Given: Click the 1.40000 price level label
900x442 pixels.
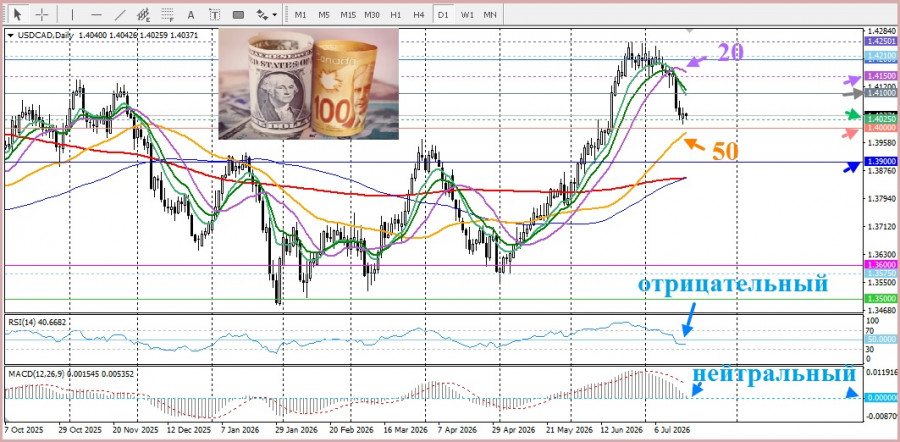Looking at the screenshot, I should 881,128.
